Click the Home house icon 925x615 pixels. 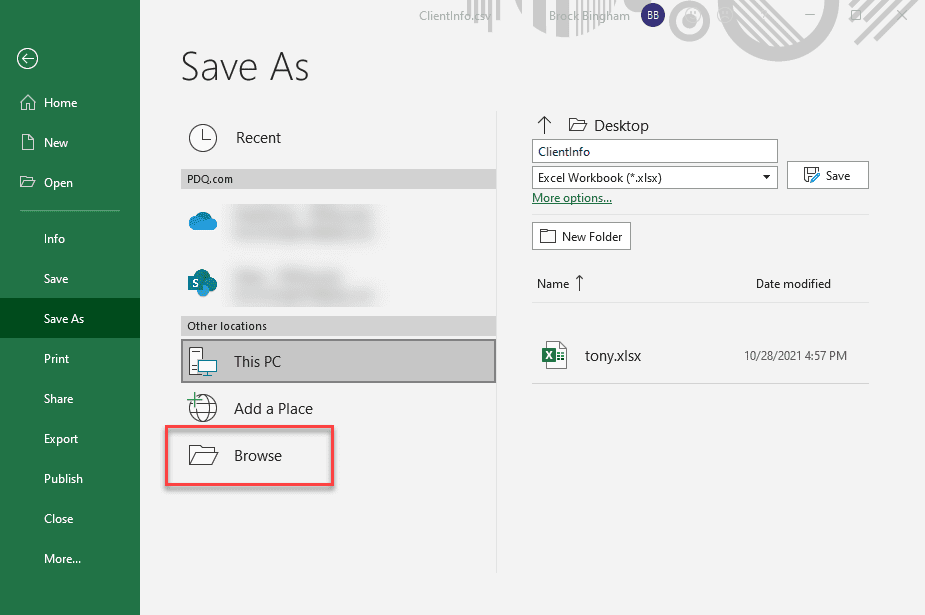(28, 103)
